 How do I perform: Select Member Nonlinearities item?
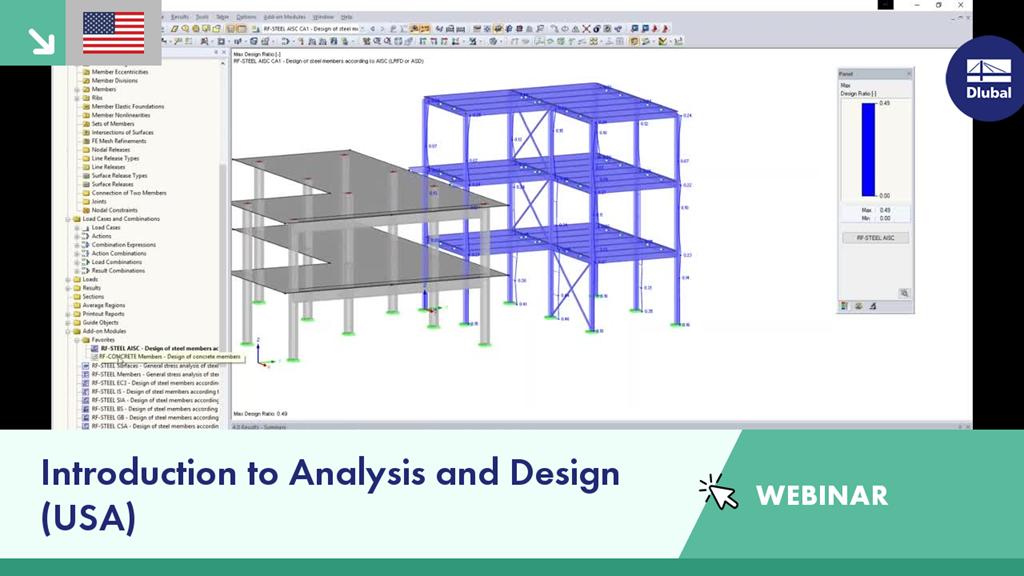(x=121, y=115)
